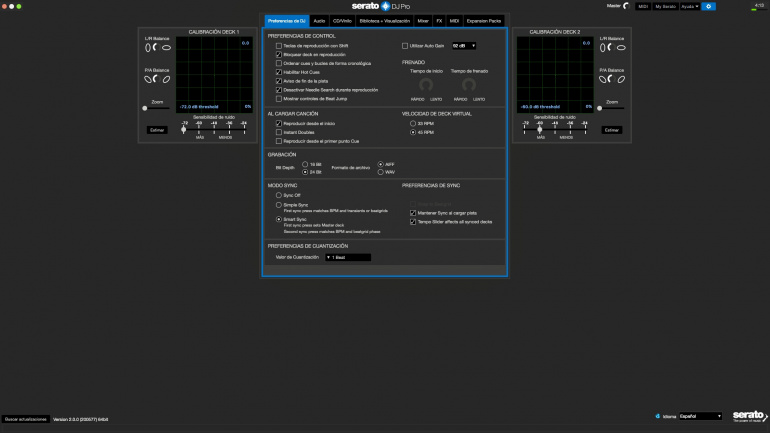Uncheck Mantener Sync al cargar pista
Screen dimensions: 770x433
[412, 213]
